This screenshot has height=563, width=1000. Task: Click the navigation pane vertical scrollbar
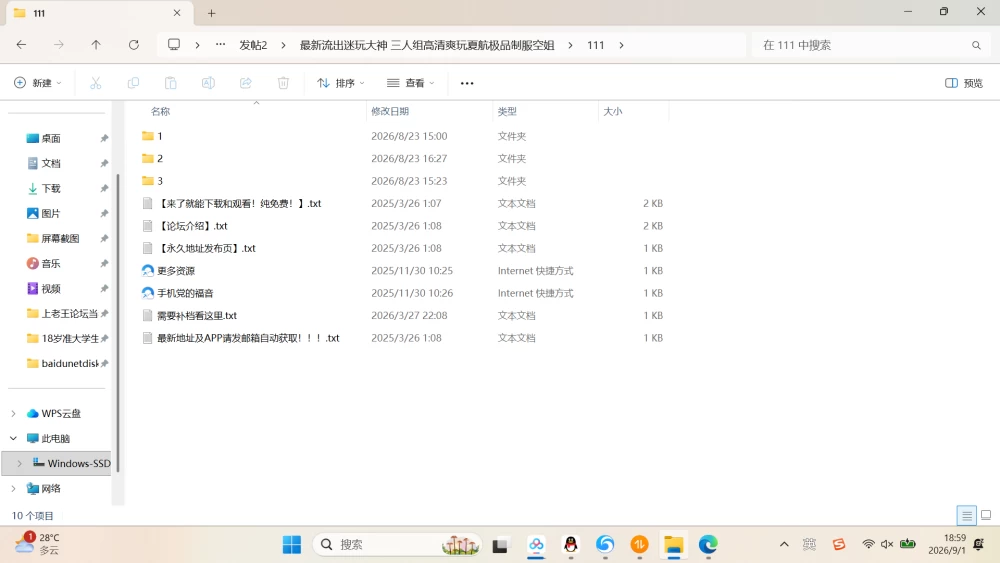coord(117,323)
